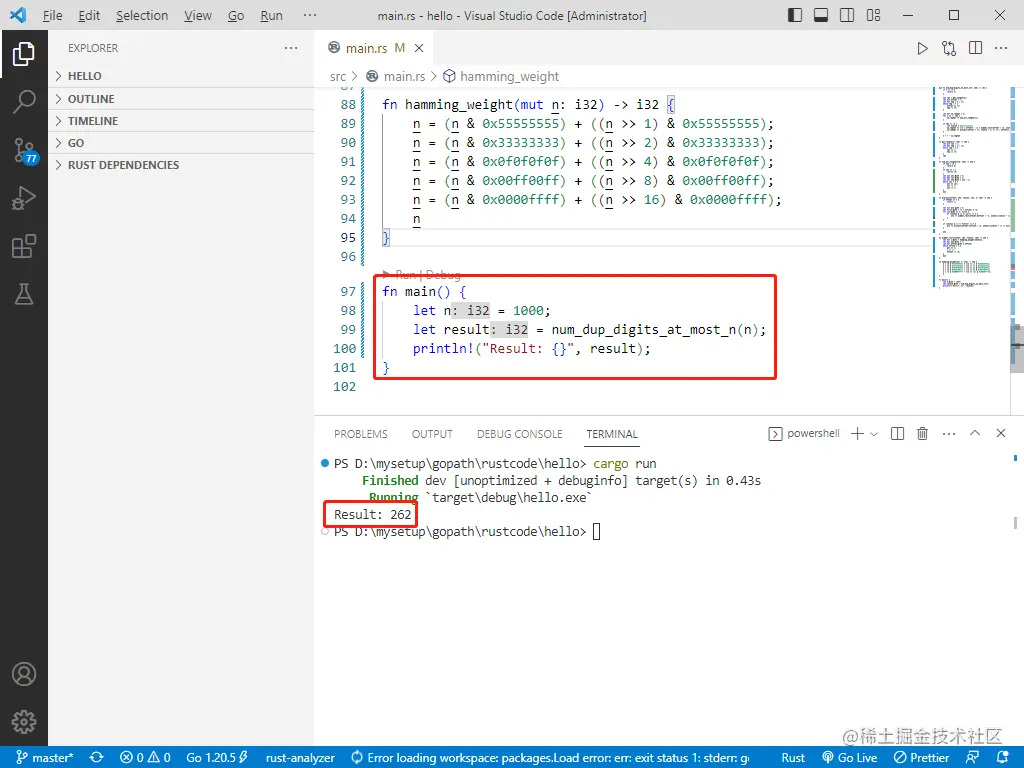The image size is (1024, 768).
Task: Open the Accounts icon
Action: pyautogui.click(x=24, y=674)
